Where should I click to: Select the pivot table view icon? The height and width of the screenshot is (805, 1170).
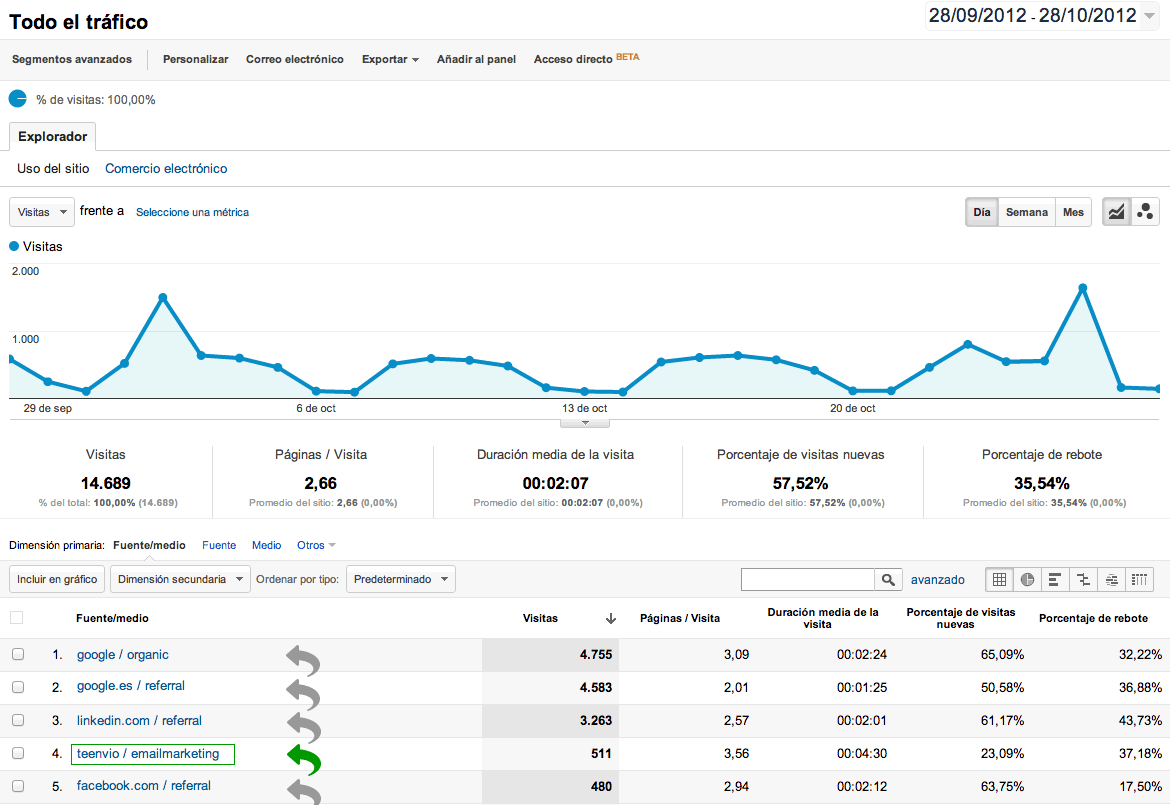coord(1139,580)
